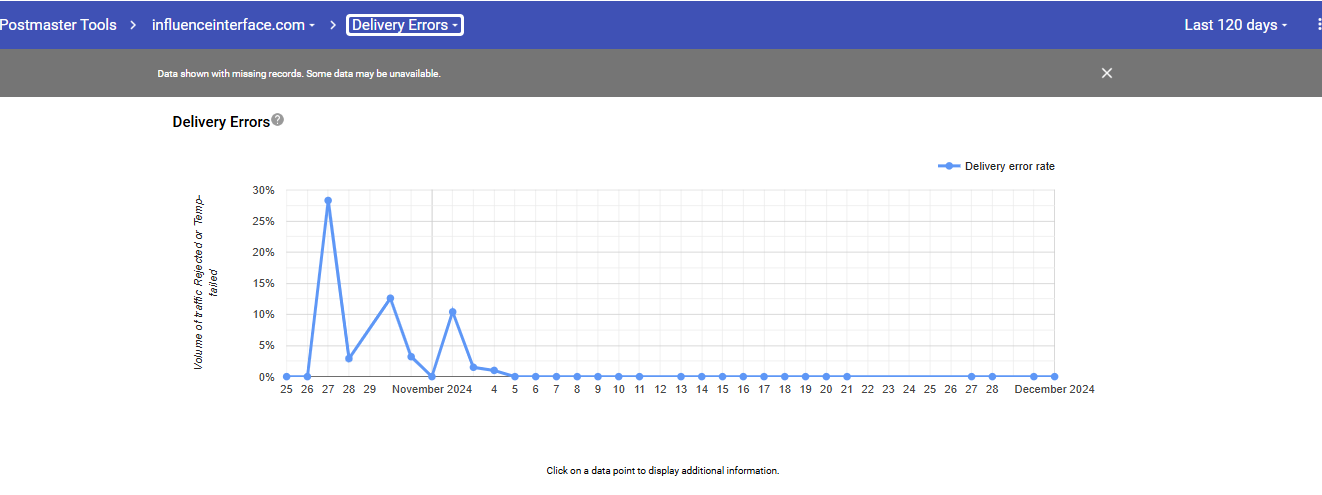
Task: Dismiss the missing records warning banner
Action: coord(1106,73)
